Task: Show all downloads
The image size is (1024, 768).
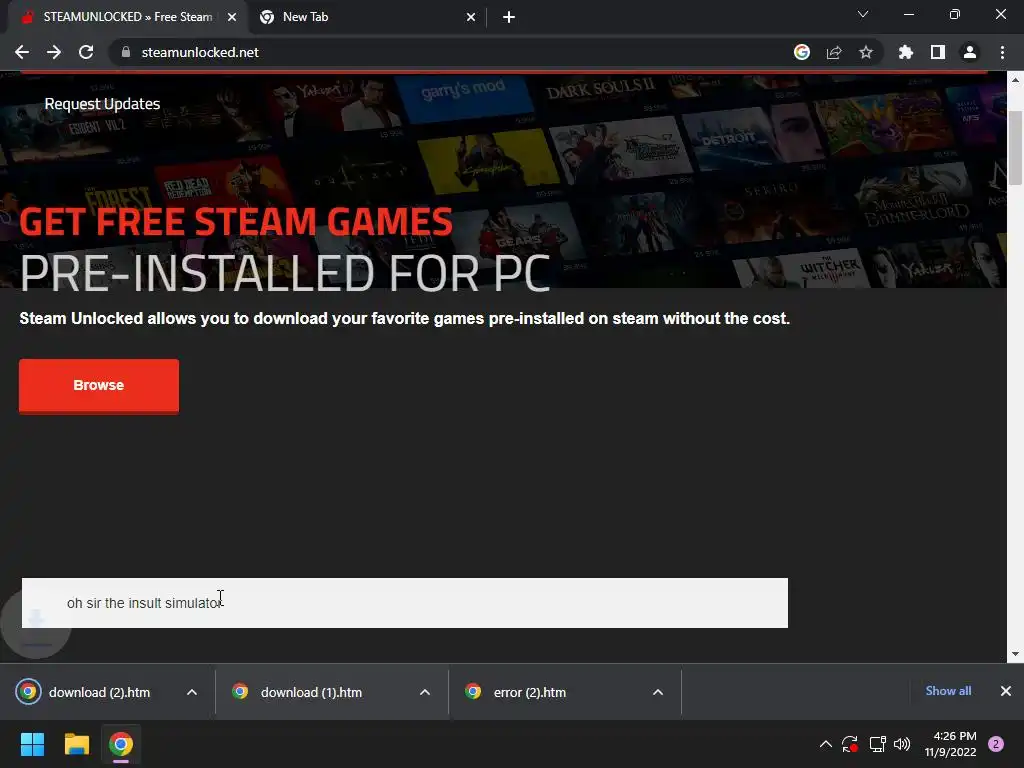Action: [948, 691]
